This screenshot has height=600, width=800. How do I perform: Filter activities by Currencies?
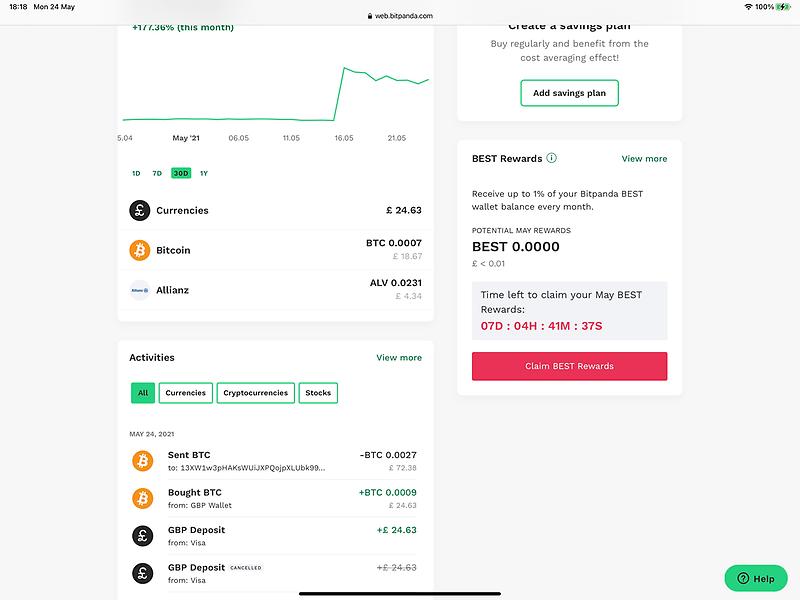pos(186,393)
